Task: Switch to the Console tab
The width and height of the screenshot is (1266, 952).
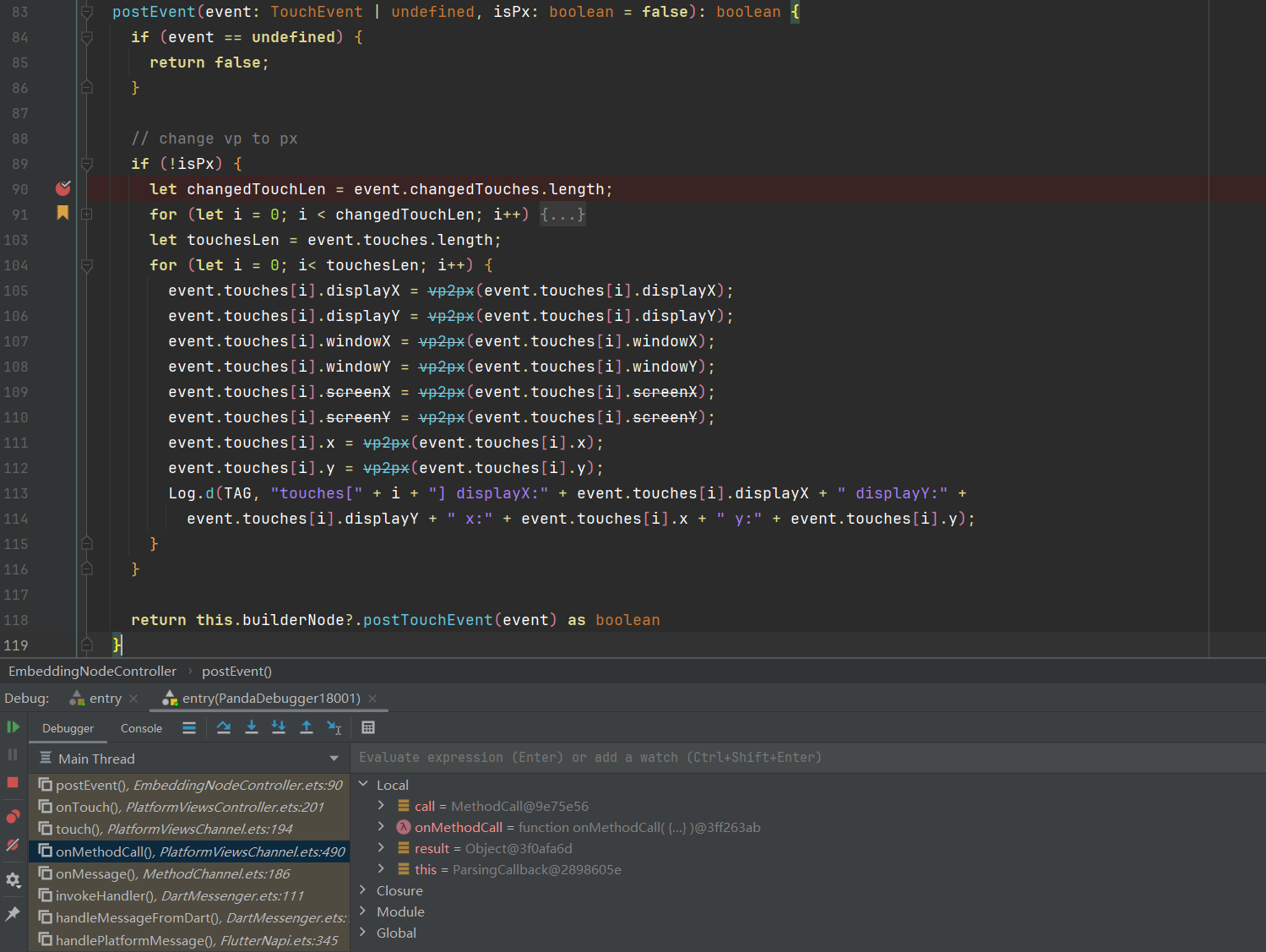Action: tap(141, 728)
